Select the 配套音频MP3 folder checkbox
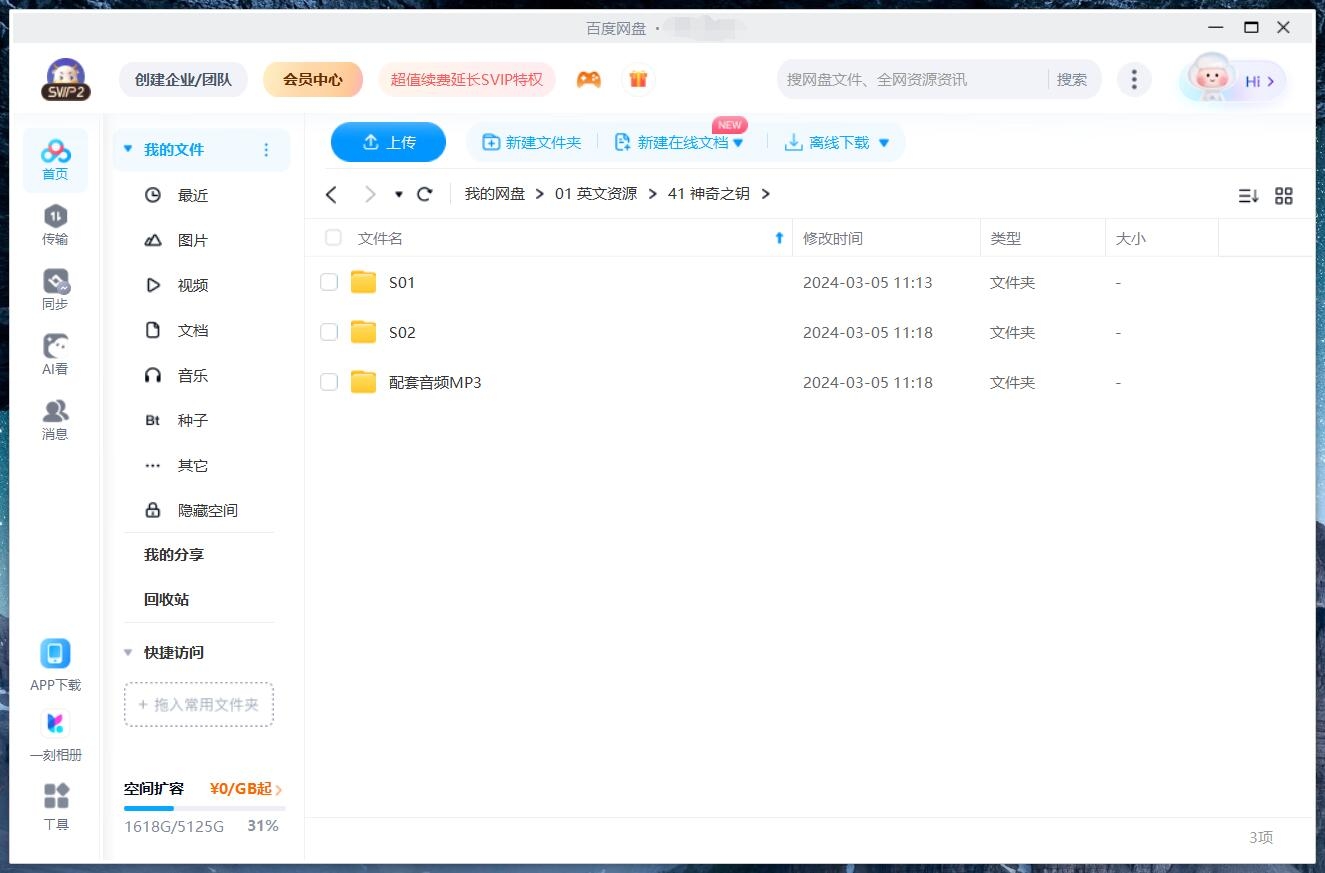This screenshot has height=873, width=1325. pyautogui.click(x=329, y=381)
